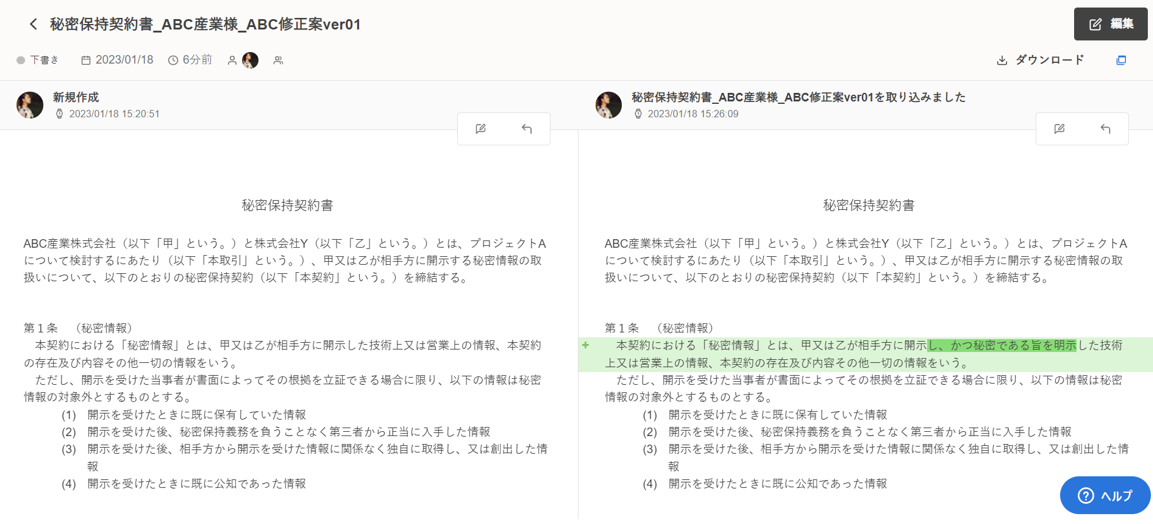The image size is (1153, 524).
Task: Click the edit icon in right version panel
Action: tap(1059, 129)
